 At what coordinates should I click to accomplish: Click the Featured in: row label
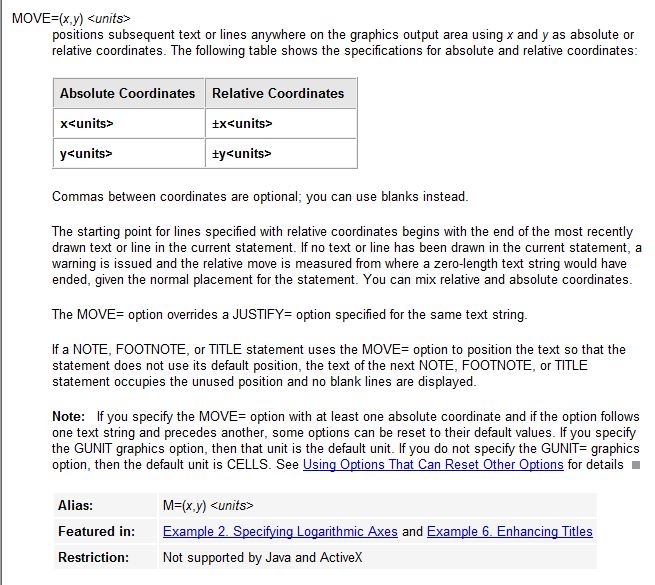[96, 532]
